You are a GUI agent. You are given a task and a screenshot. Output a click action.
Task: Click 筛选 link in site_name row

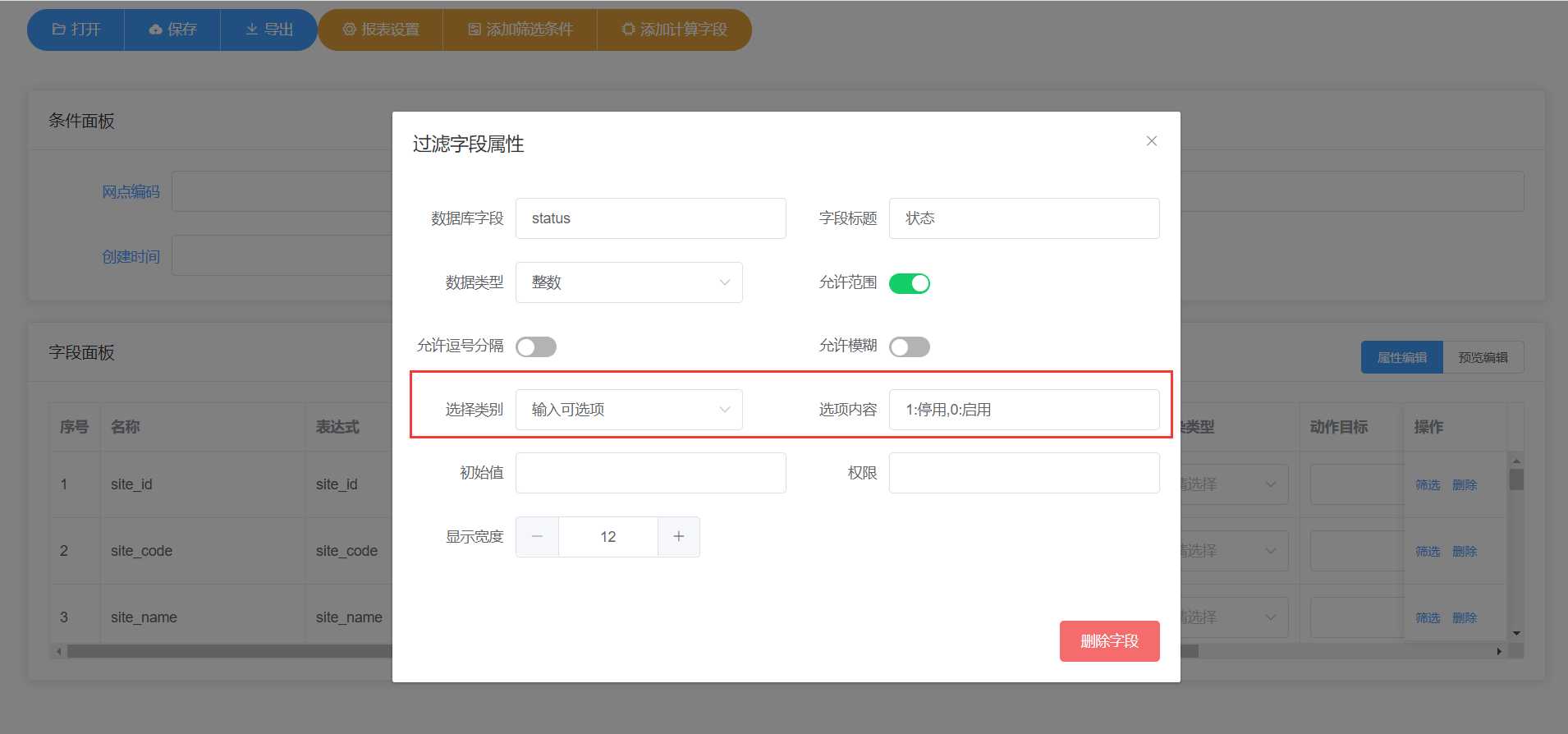(x=1428, y=618)
